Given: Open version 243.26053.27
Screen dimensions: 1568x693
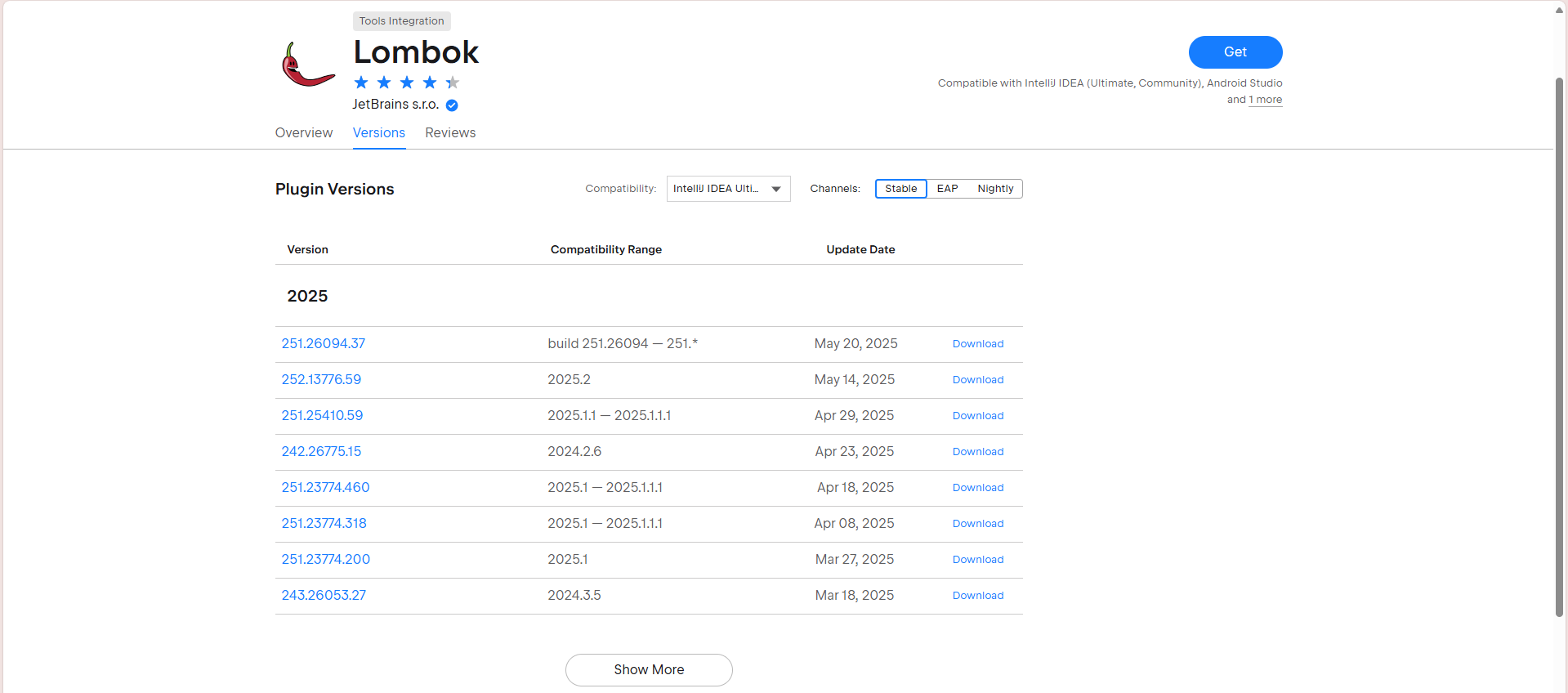Looking at the screenshot, I should [324, 596].
